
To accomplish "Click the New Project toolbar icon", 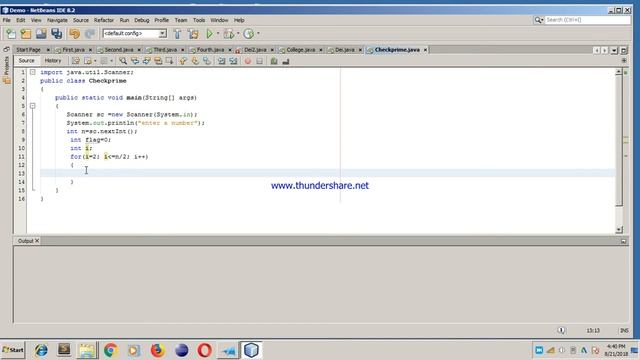I will click(x=26, y=34).
